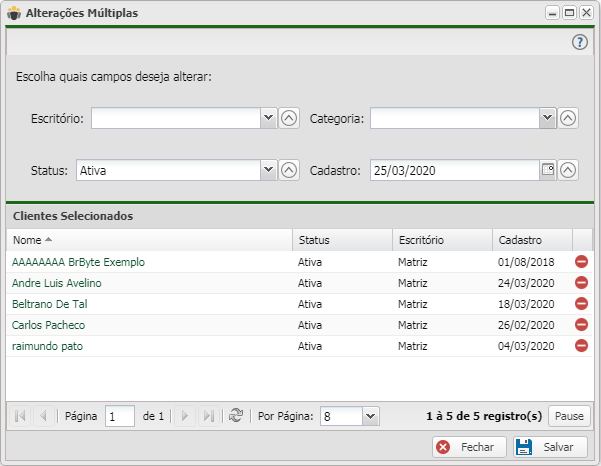Open the Por Página dropdown
The height and width of the screenshot is (466, 601).
pyautogui.click(x=370, y=416)
